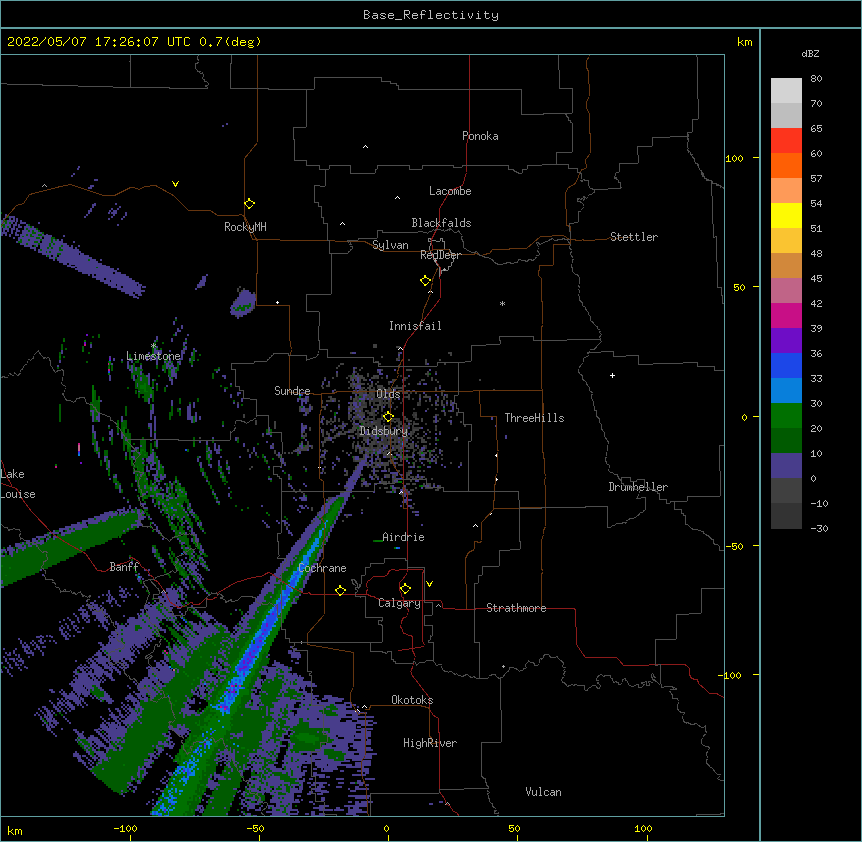Click the Sundre town label
This screenshot has width=862, height=842.
point(292,391)
